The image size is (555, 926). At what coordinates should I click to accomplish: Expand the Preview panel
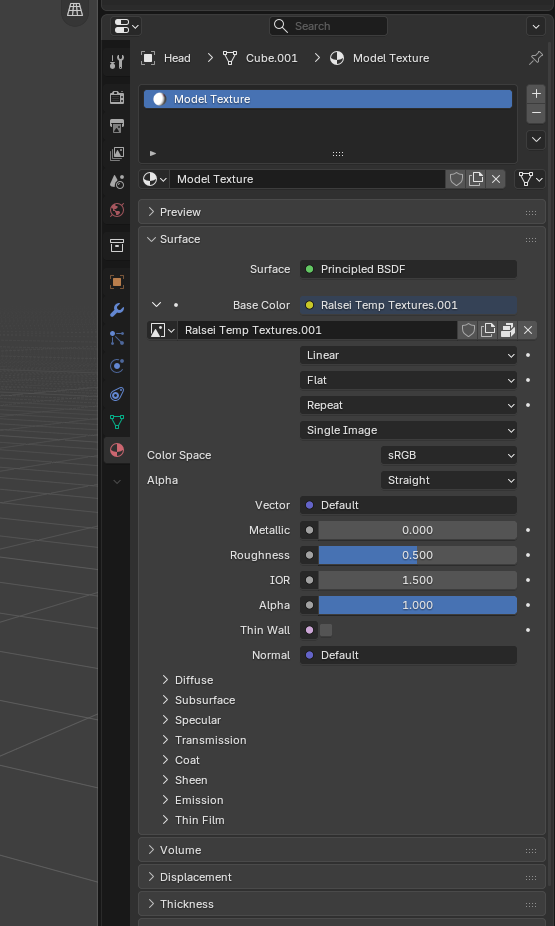coord(342,212)
